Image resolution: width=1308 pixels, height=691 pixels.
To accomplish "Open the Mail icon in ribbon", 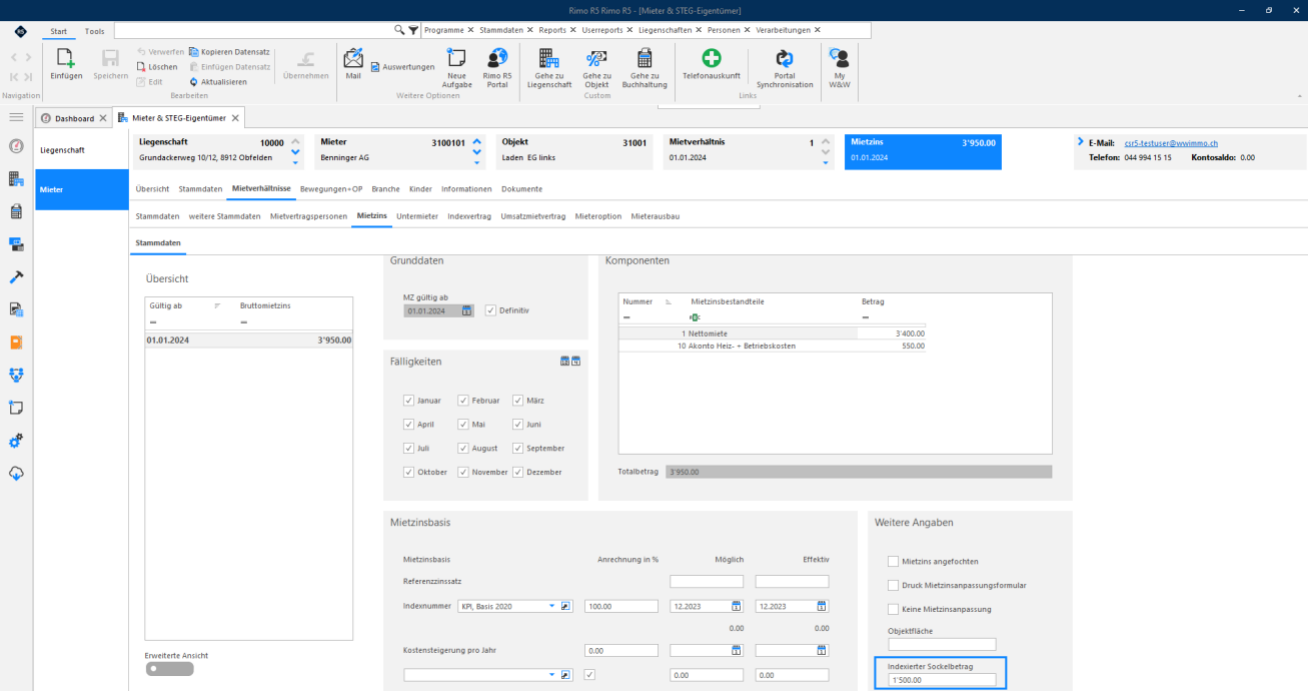I will (352, 57).
